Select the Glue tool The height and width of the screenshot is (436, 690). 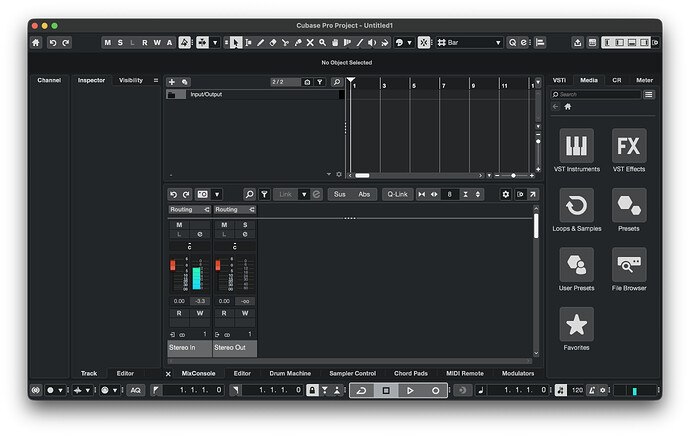tap(298, 43)
